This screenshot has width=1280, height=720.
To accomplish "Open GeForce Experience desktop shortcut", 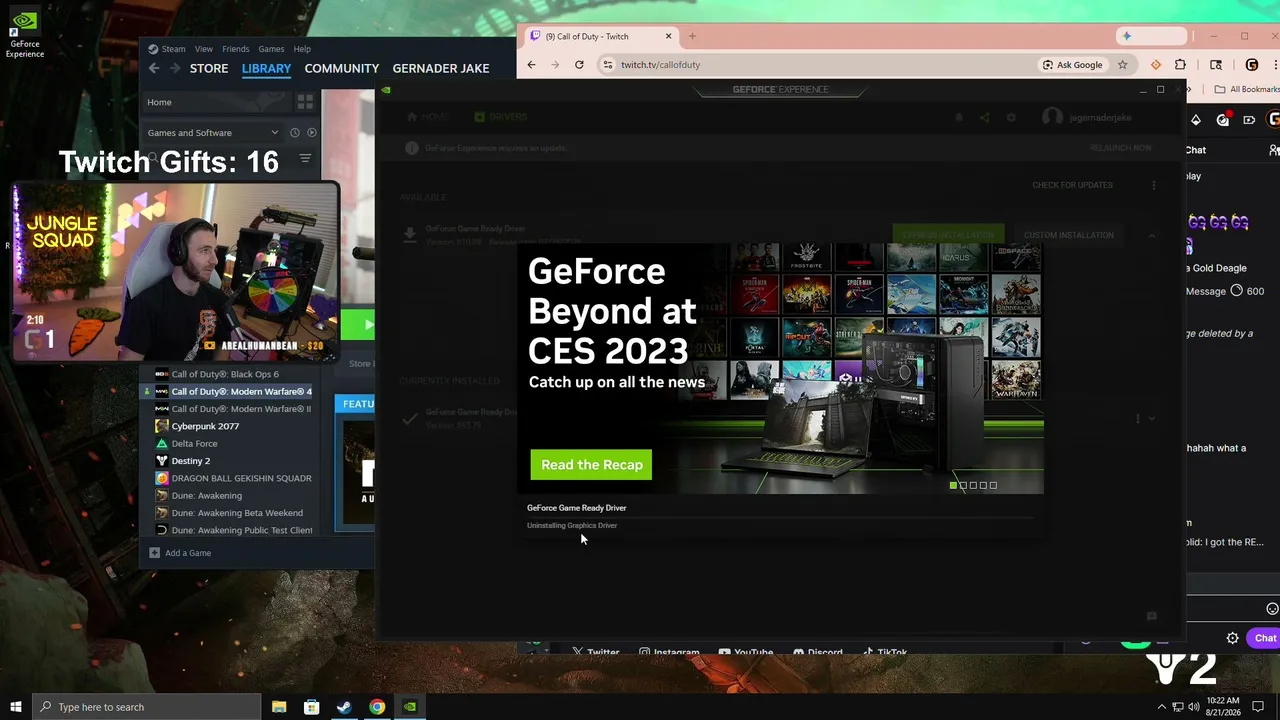I will [24, 33].
